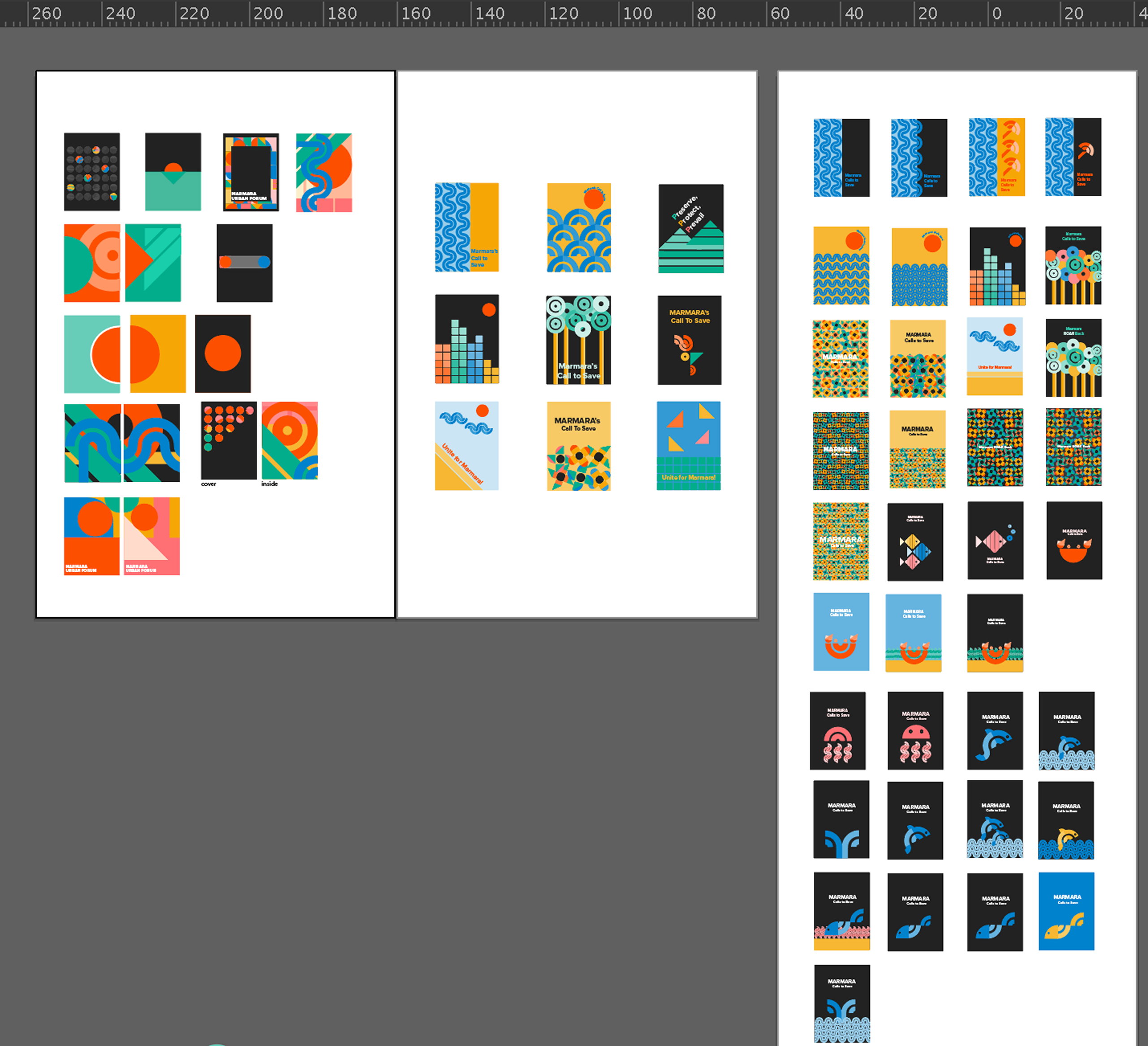The height and width of the screenshot is (1046, 1148).
Task: Click the blue 'Unite for Marmara!' triangles poster
Action: 688,446
